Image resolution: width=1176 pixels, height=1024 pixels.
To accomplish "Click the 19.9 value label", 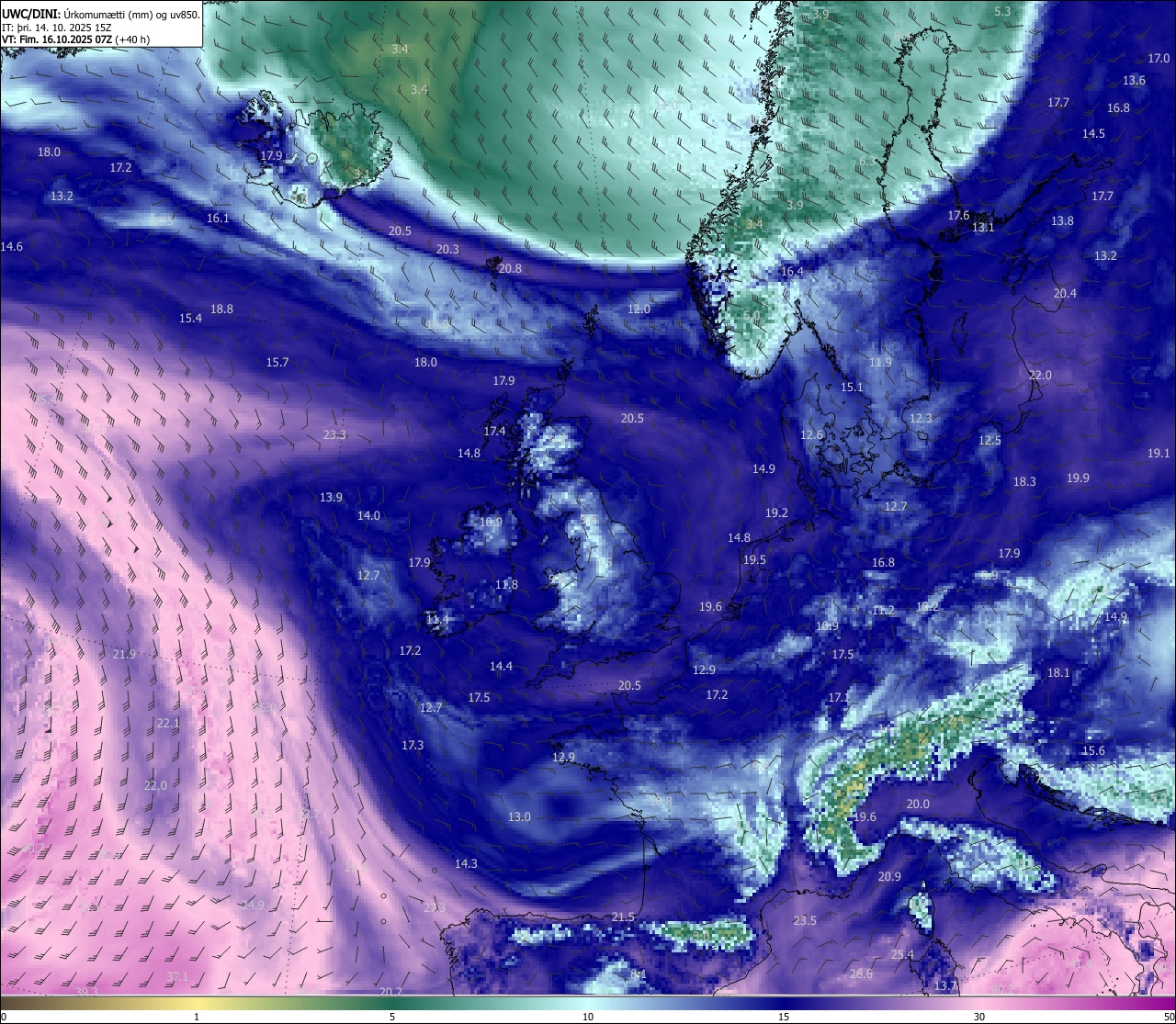I will [1078, 478].
